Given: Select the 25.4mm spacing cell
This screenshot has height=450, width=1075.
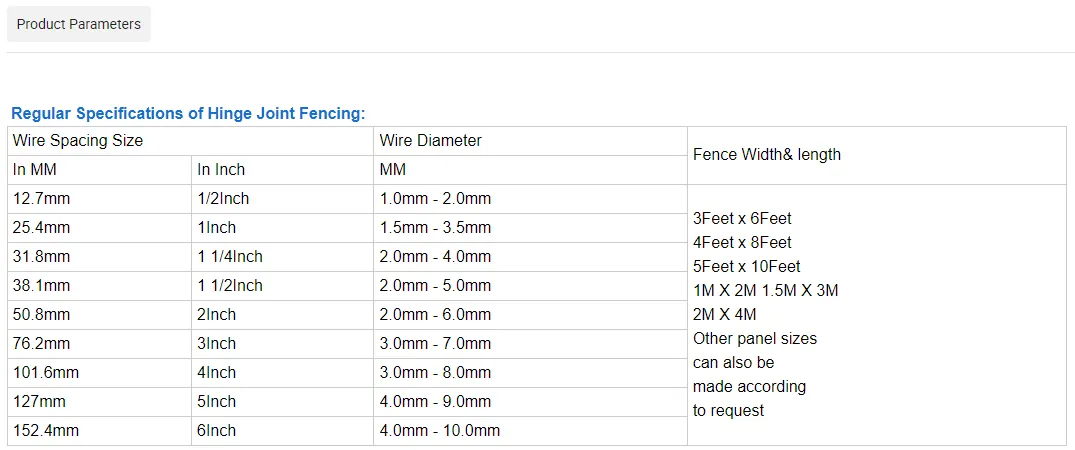Looking at the screenshot, I should coord(42,228).
